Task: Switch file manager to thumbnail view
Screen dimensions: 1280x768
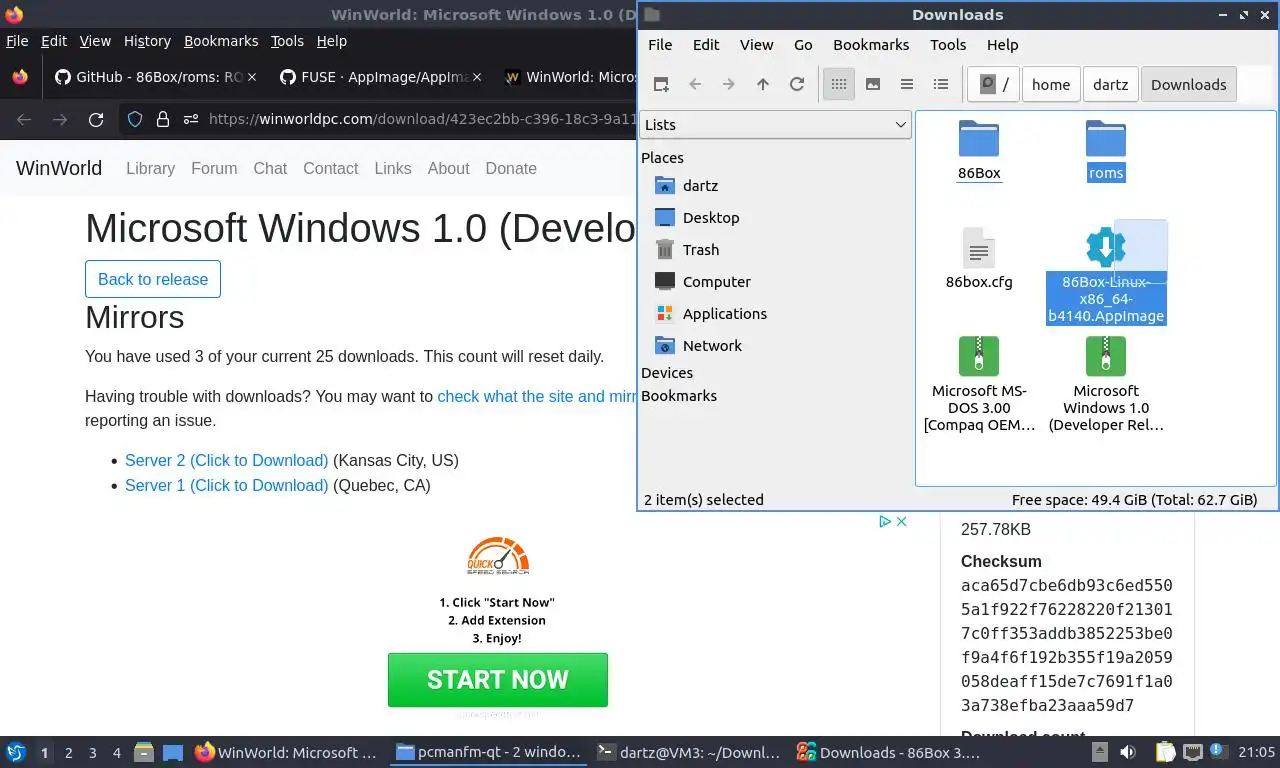Action: pos(873,84)
